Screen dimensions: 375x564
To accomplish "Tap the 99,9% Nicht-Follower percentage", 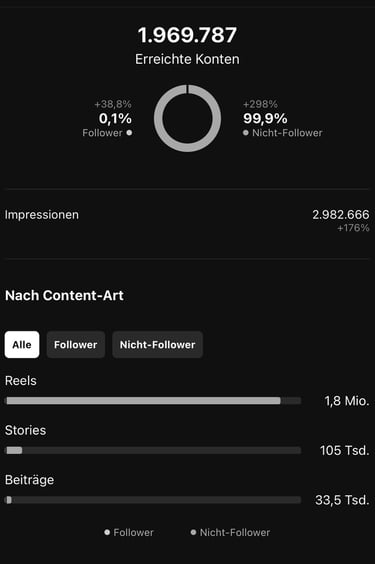I will tap(265, 118).
